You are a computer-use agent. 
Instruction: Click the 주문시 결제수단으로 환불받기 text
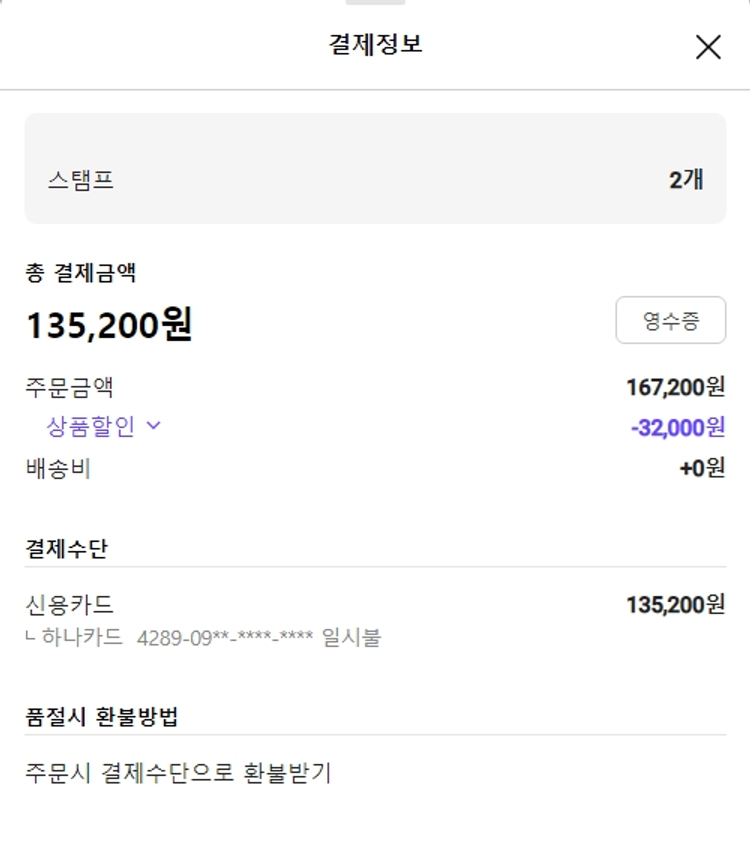tap(178, 772)
